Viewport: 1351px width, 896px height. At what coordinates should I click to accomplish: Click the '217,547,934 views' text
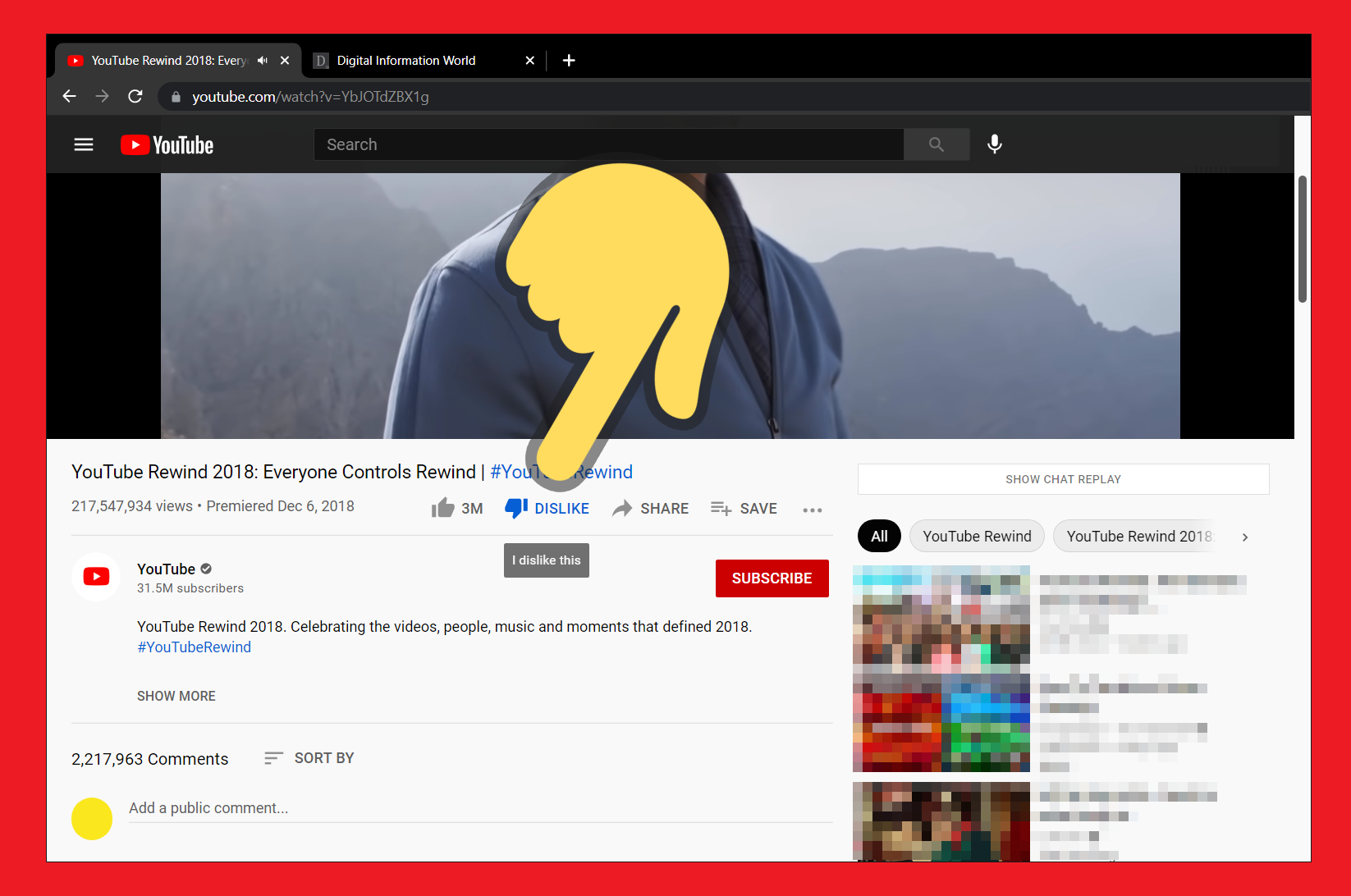pyautogui.click(x=132, y=506)
